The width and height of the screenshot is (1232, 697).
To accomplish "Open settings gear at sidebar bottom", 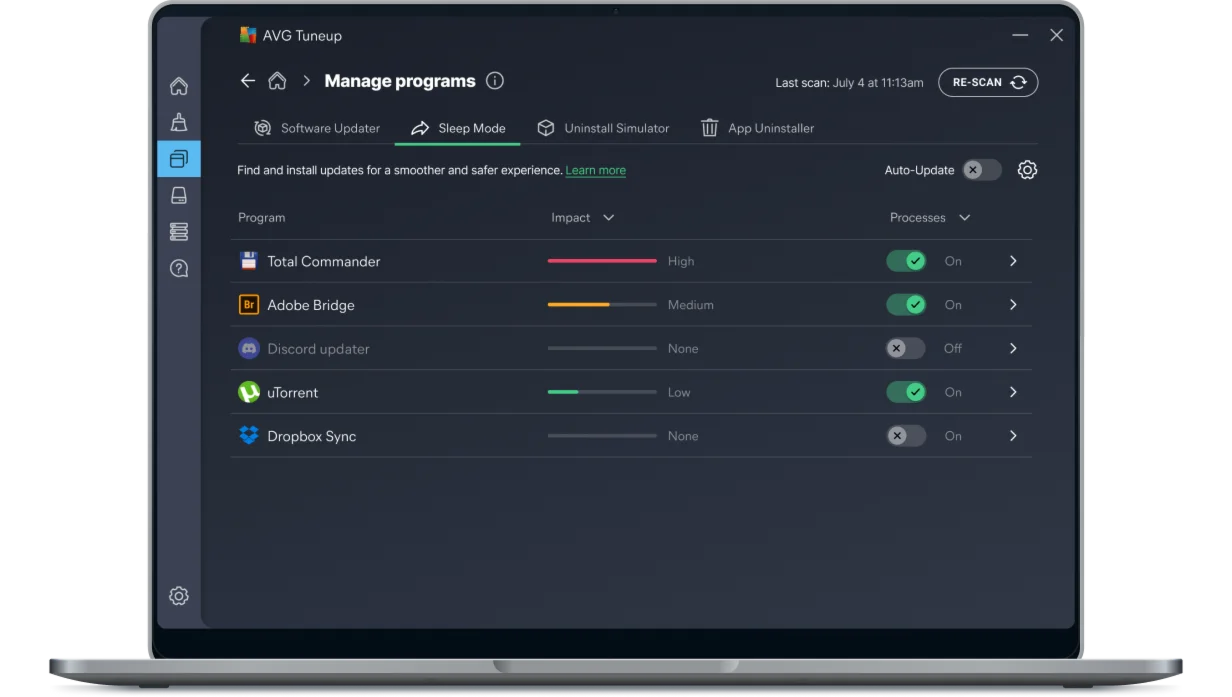I will (179, 596).
